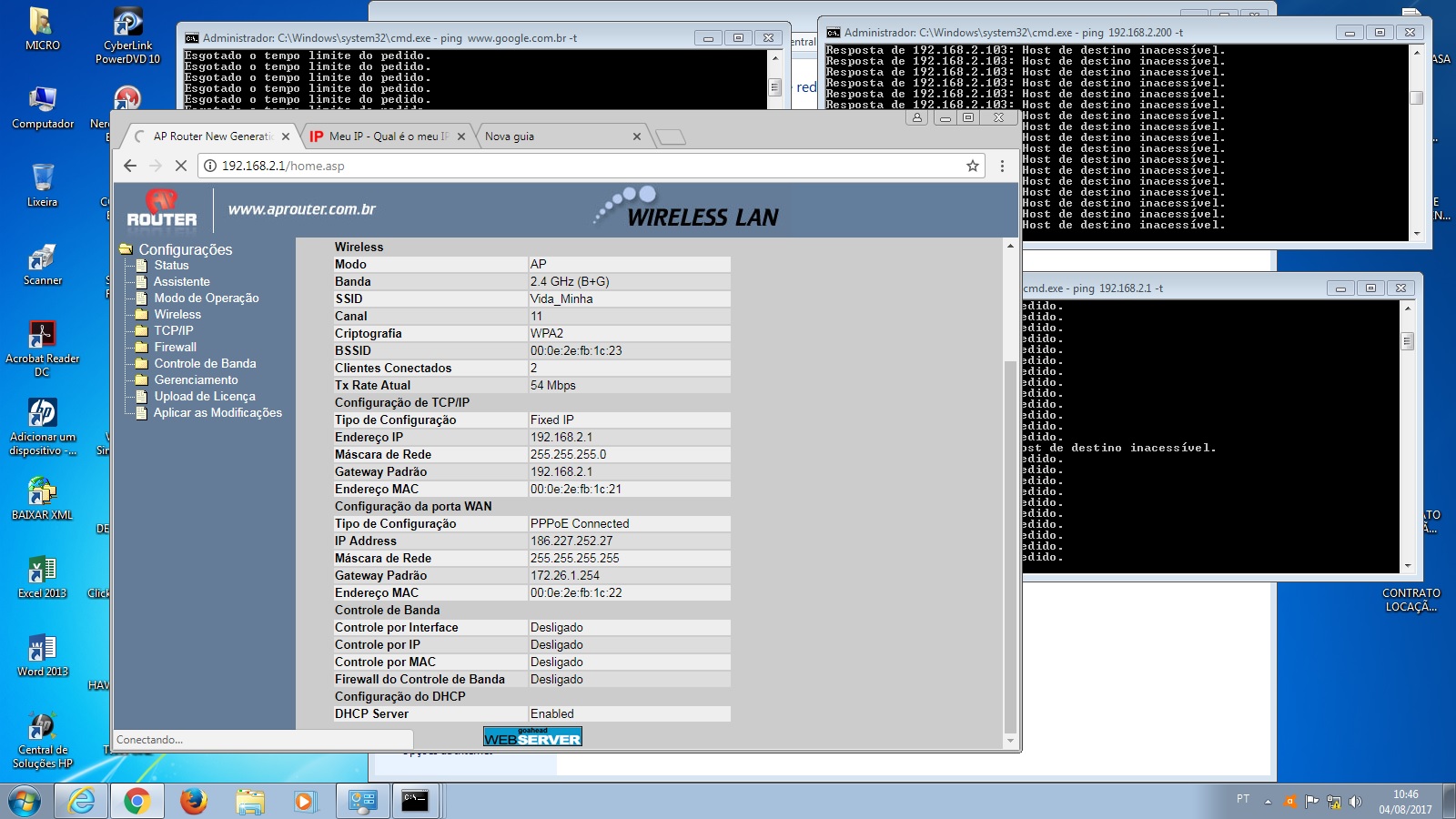The image size is (1456, 819).
Task: Launch Internet Explorer from the taskbar
Action: click(82, 801)
